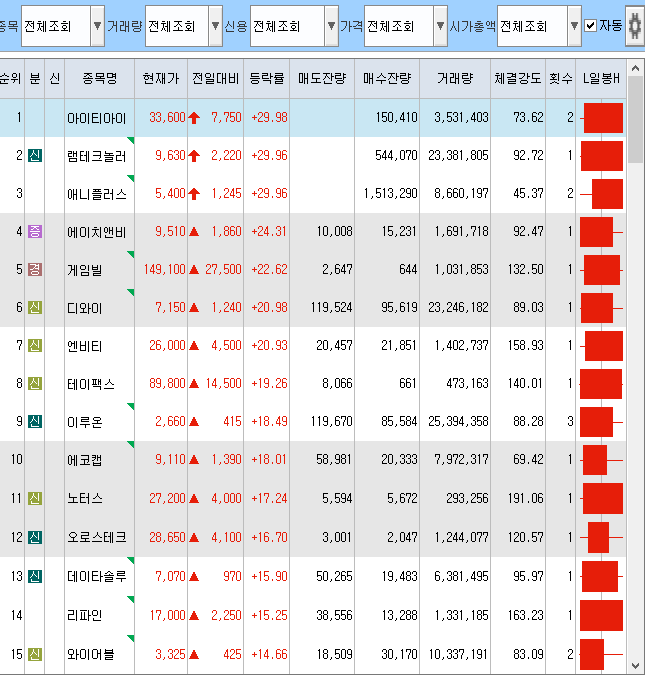
Task: Sort by 매수잔량 column header
Action: 387,78
